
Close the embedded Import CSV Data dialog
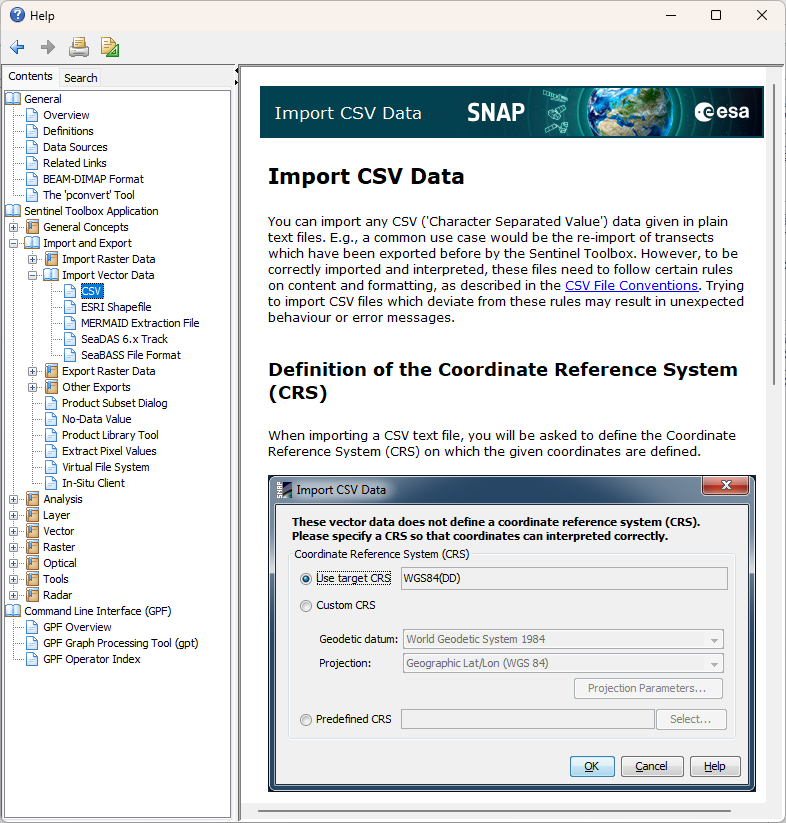tap(726, 485)
